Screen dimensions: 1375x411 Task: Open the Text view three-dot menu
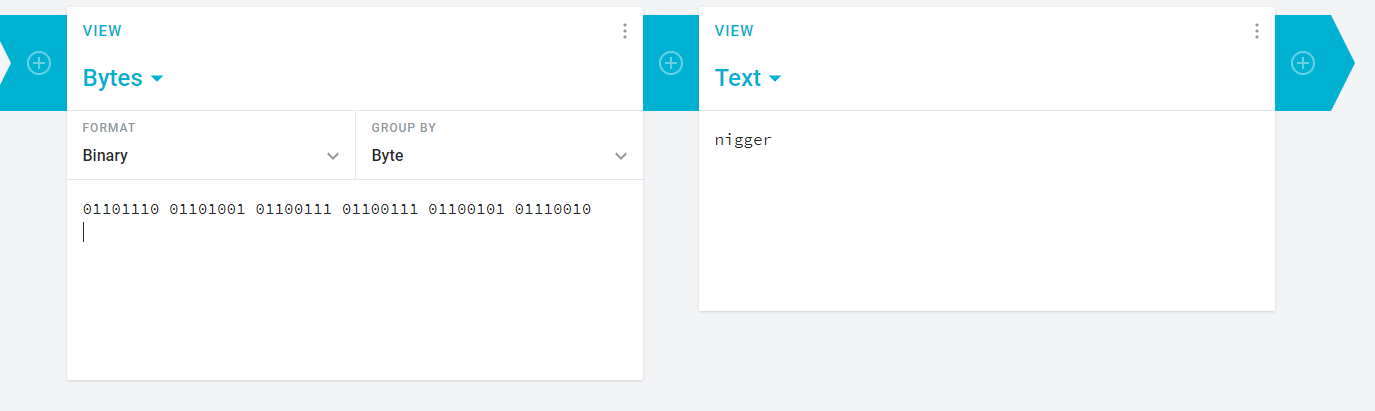[x=1257, y=31]
